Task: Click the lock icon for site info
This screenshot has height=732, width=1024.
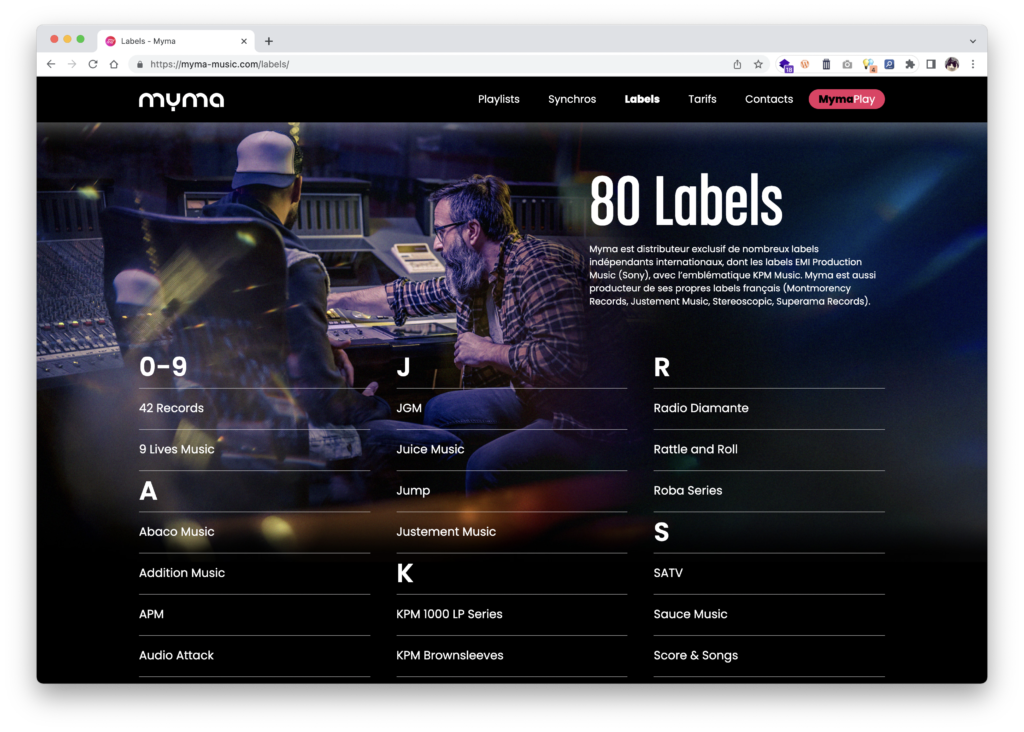Action: click(x=139, y=64)
